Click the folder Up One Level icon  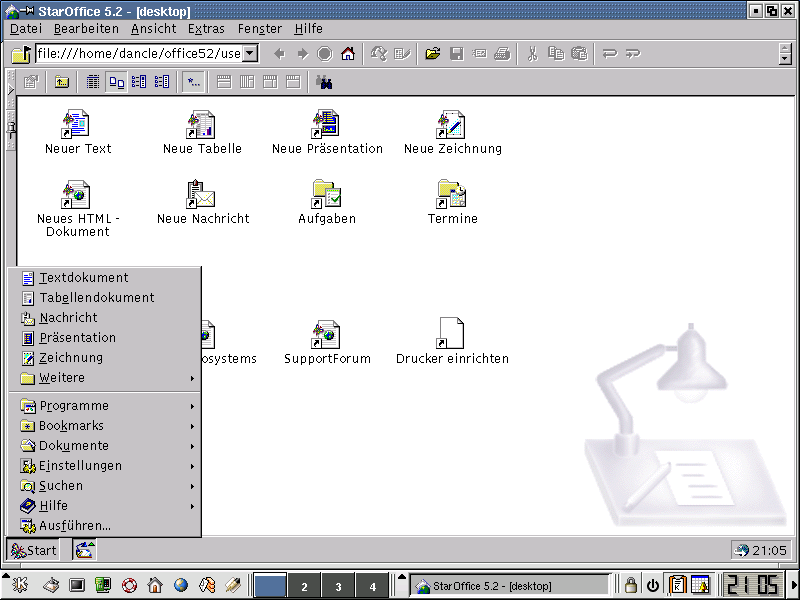(62, 82)
